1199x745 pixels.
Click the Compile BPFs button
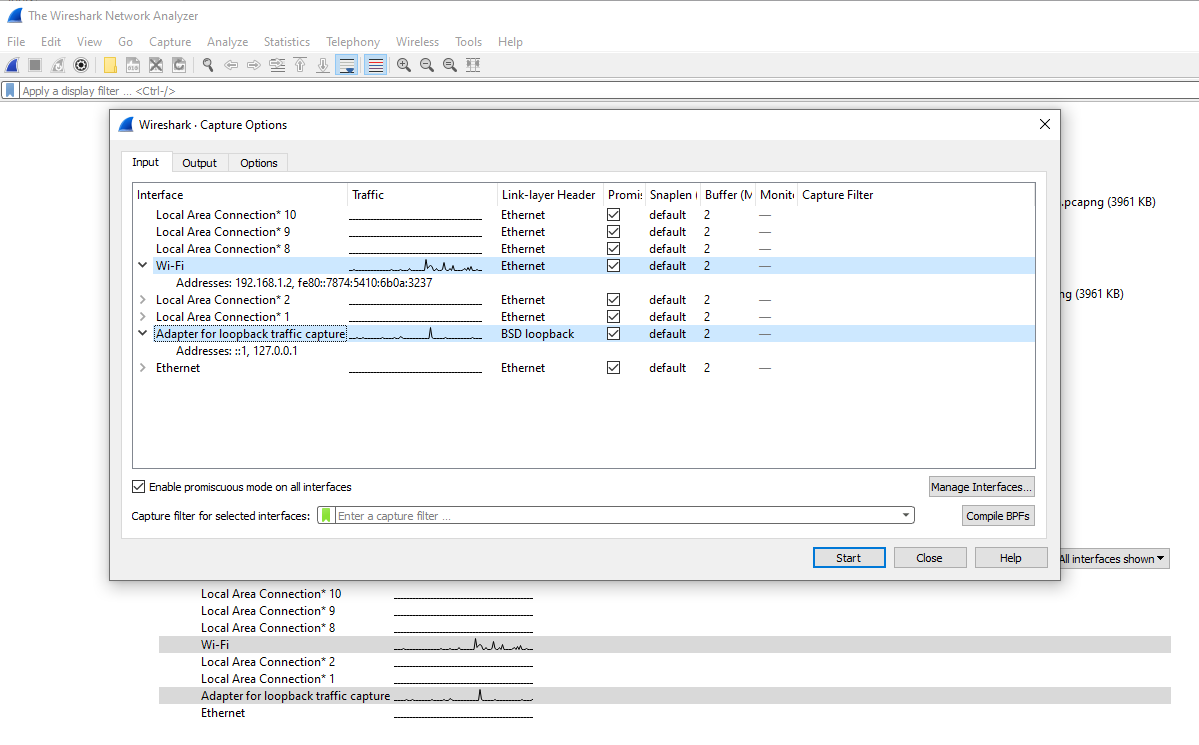coord(998,516)
